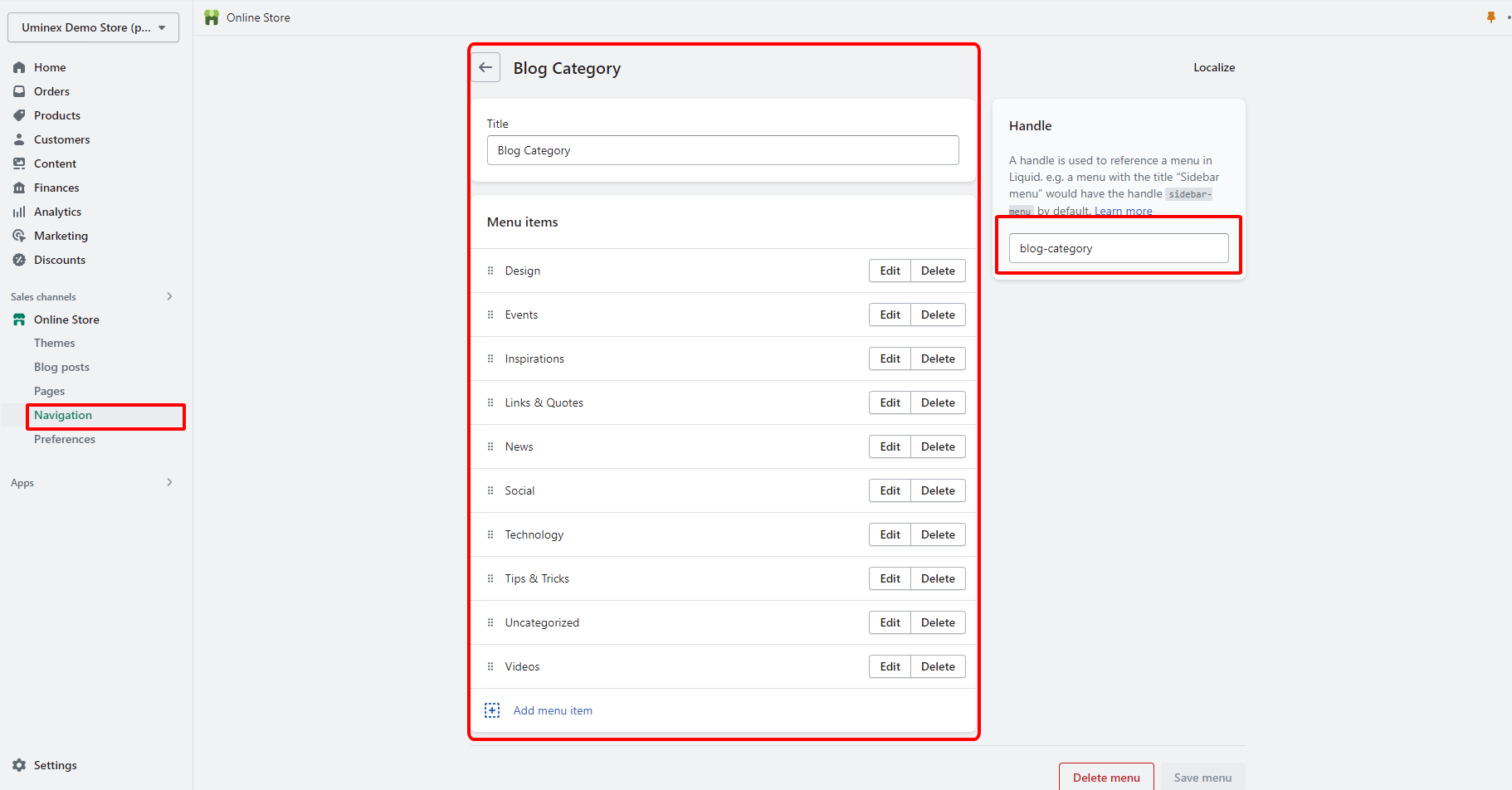Click the Orders inbox icon
This screenshot has width=1512, height=790.
click(19, 91)
